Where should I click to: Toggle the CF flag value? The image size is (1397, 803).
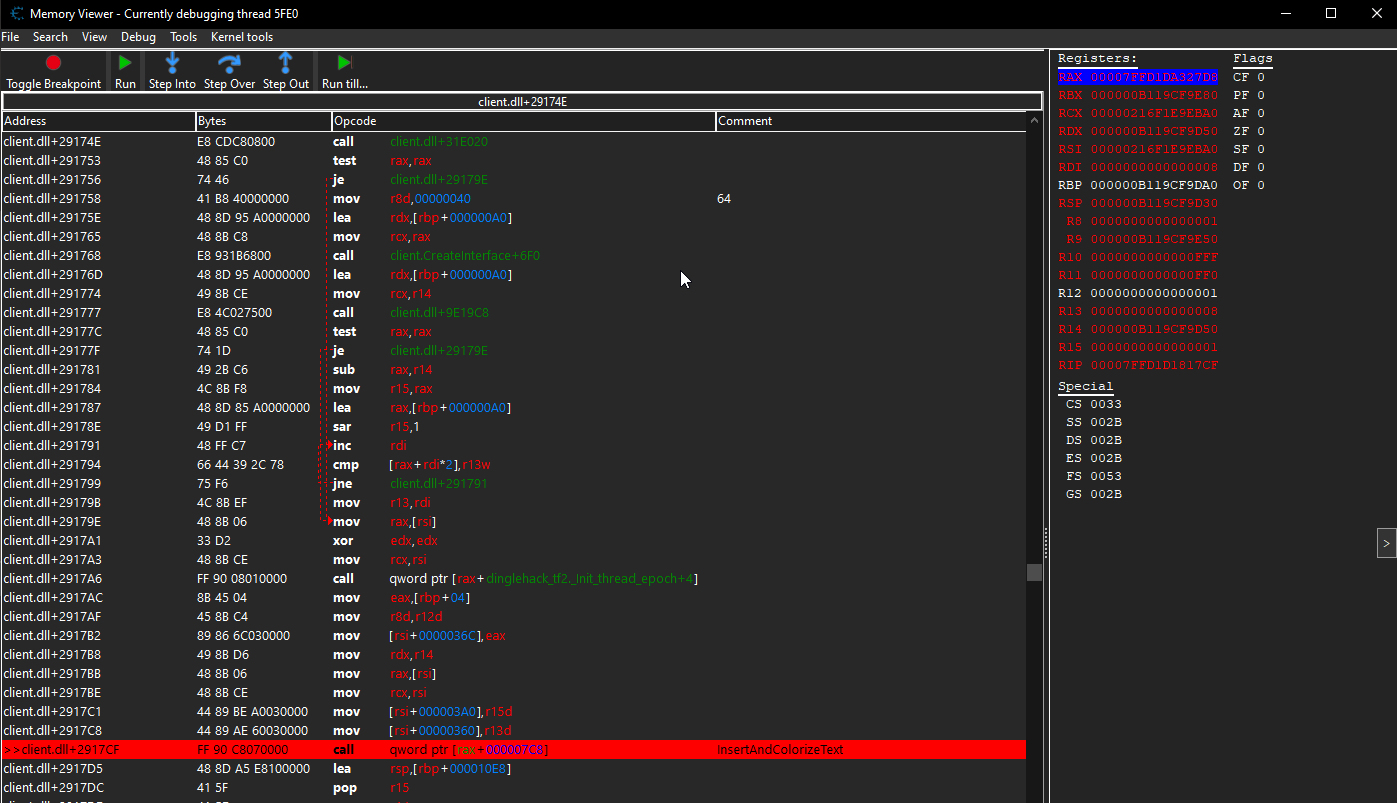[x=1249, y=77]
